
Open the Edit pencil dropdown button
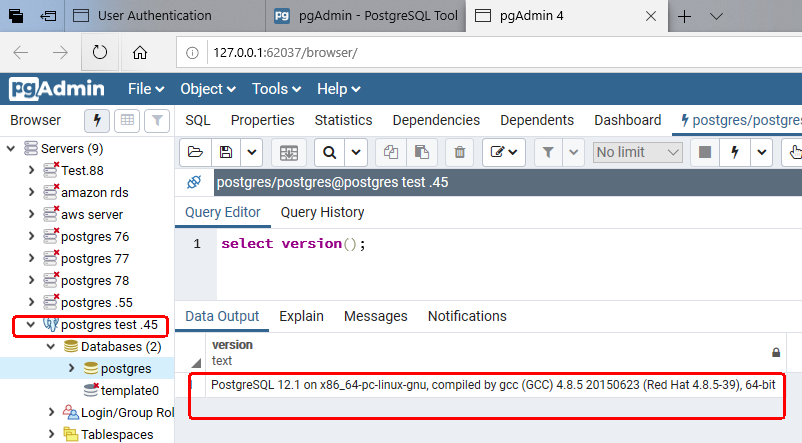click(504, 152)
